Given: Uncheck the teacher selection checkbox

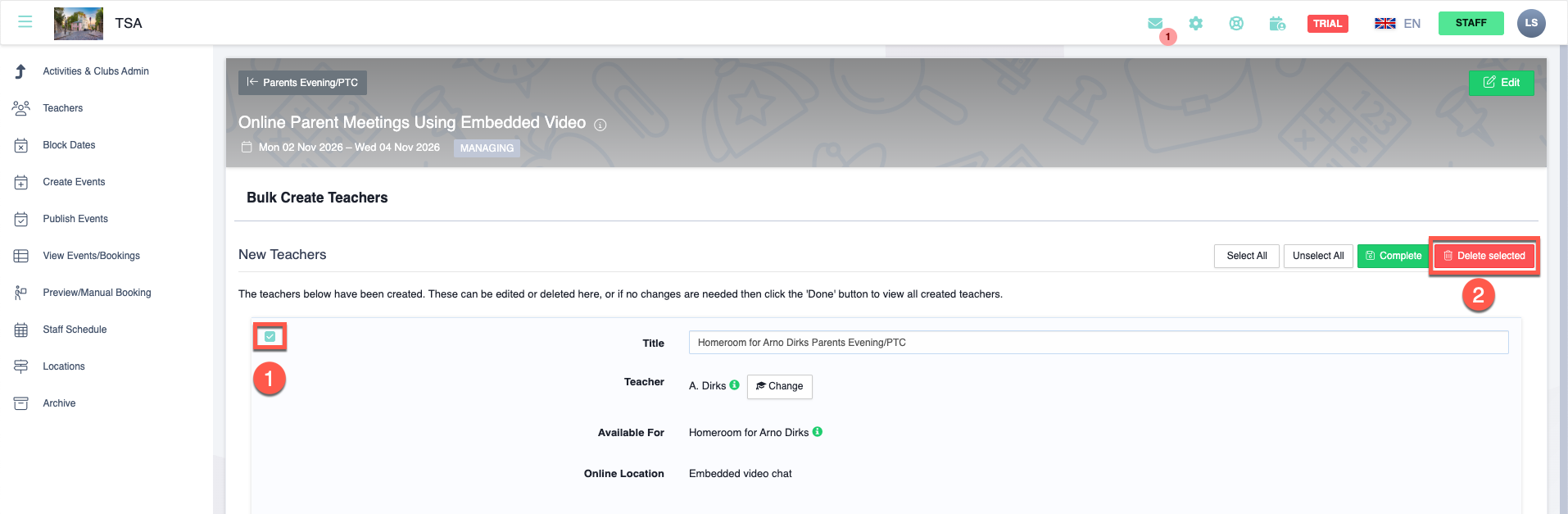Looking at the screenshot, I should pyautogui.click(x=270, y=337).
